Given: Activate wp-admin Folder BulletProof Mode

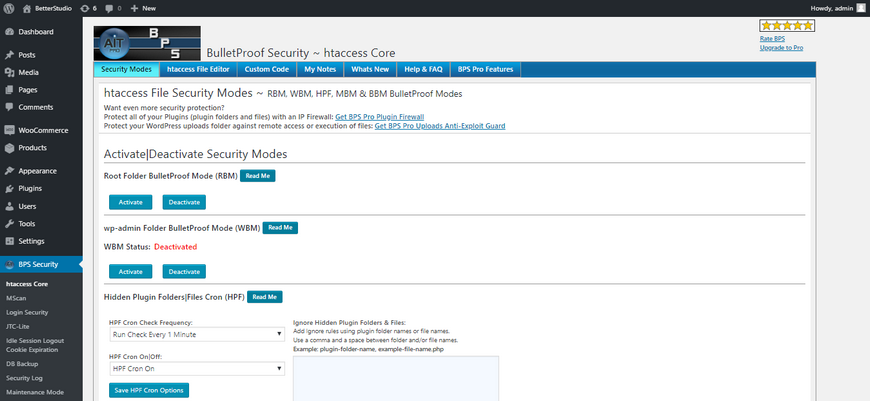Looking at the screenshot, I should (x=130, y=271).
